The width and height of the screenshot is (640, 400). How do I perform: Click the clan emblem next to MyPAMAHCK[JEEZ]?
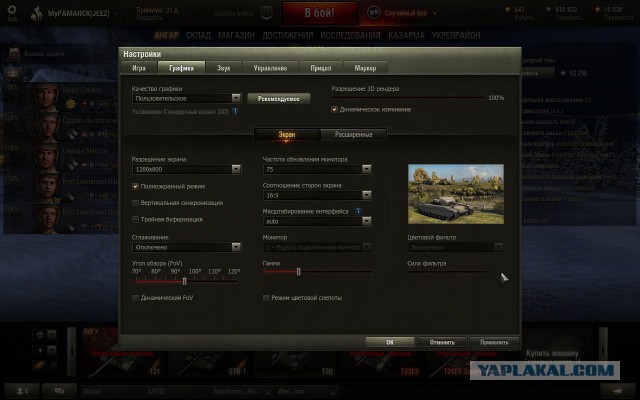[37, 13]
